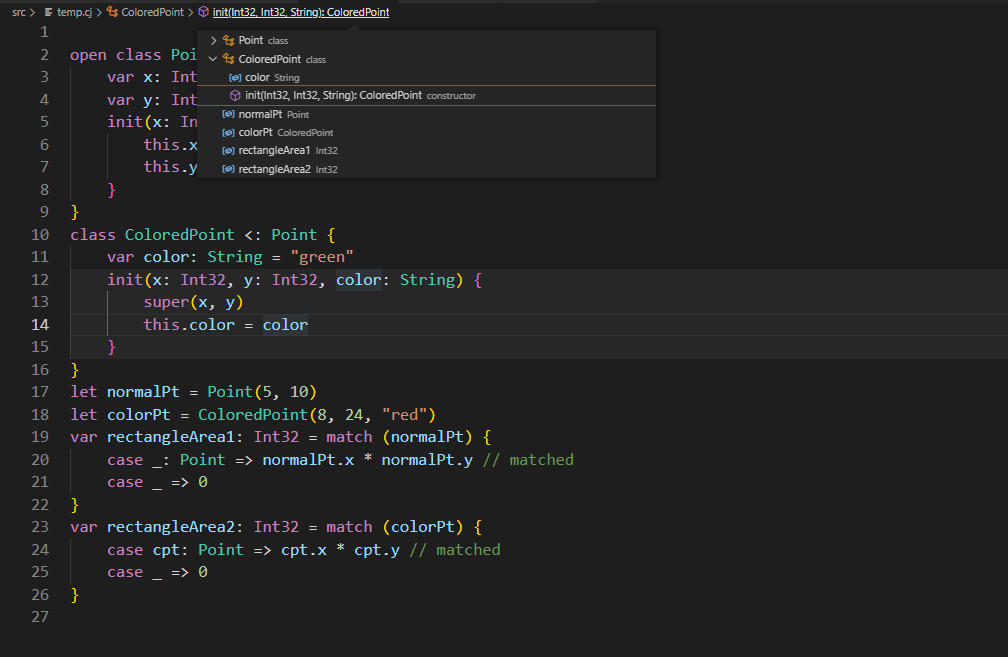Click the ColoredPoint class icon in dropdown list
The height and width of the screenshot is (657, 1008).
click(228, 60)
